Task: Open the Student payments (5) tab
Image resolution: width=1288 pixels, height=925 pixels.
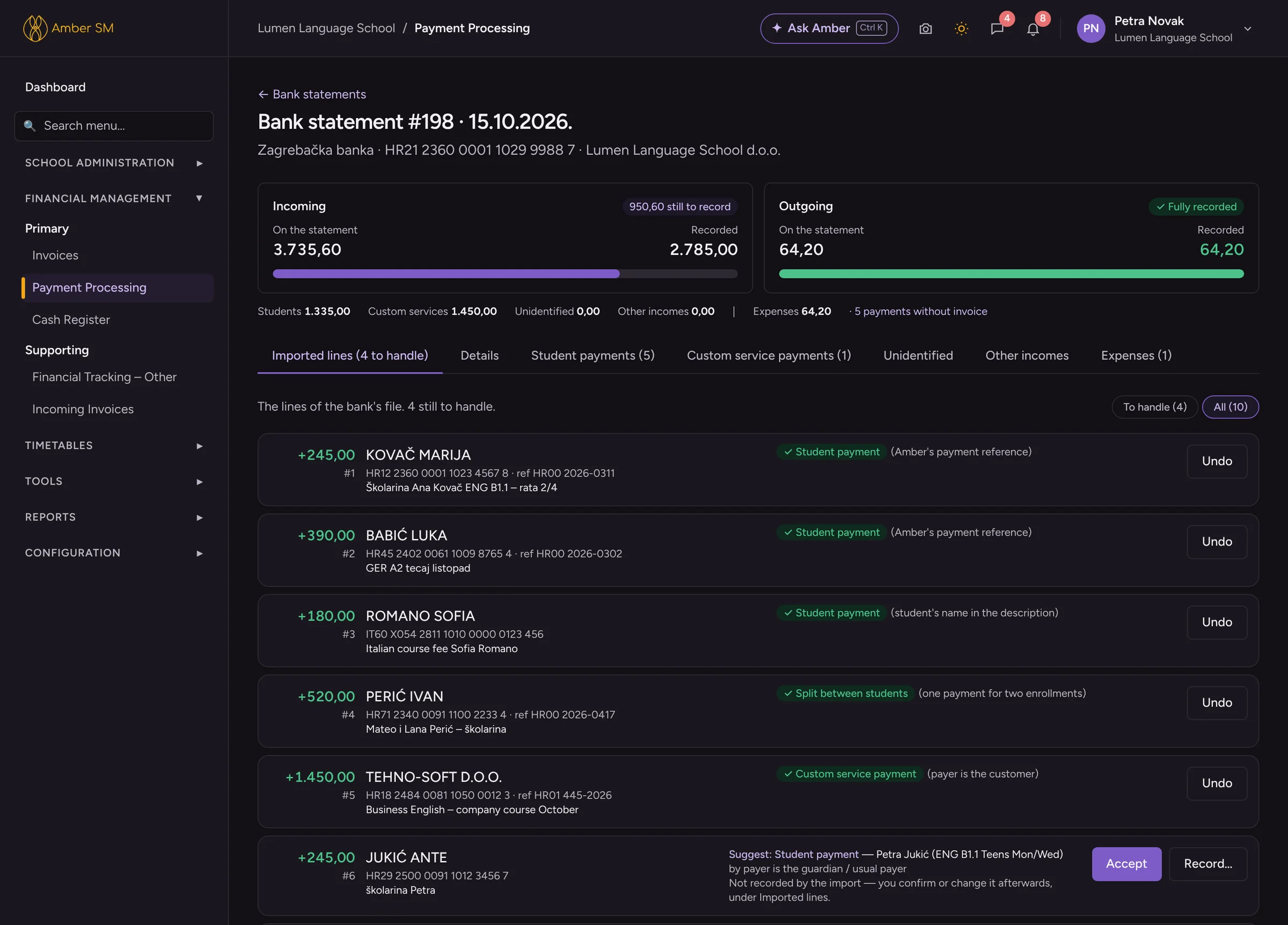Action: click(592, 355)
